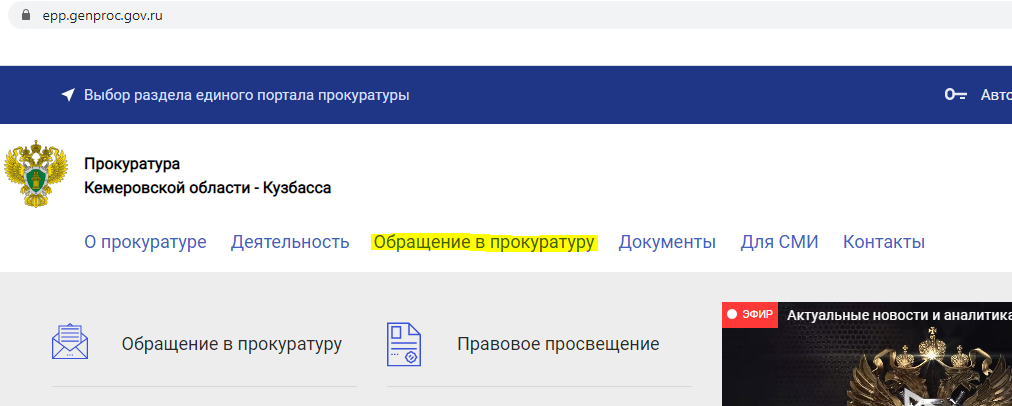
Task: Open the 'Контакты' menu
Action: 884,242
